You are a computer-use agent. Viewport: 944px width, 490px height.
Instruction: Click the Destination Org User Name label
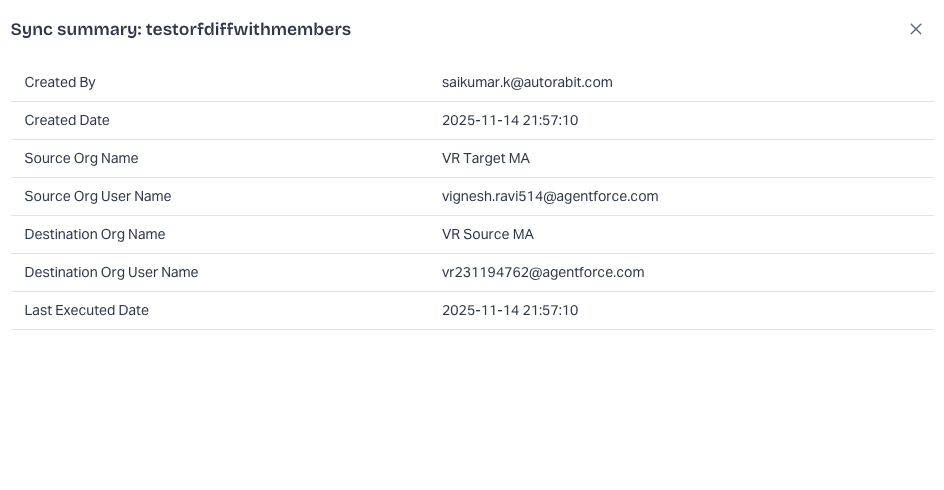click(x=111, y=272)
